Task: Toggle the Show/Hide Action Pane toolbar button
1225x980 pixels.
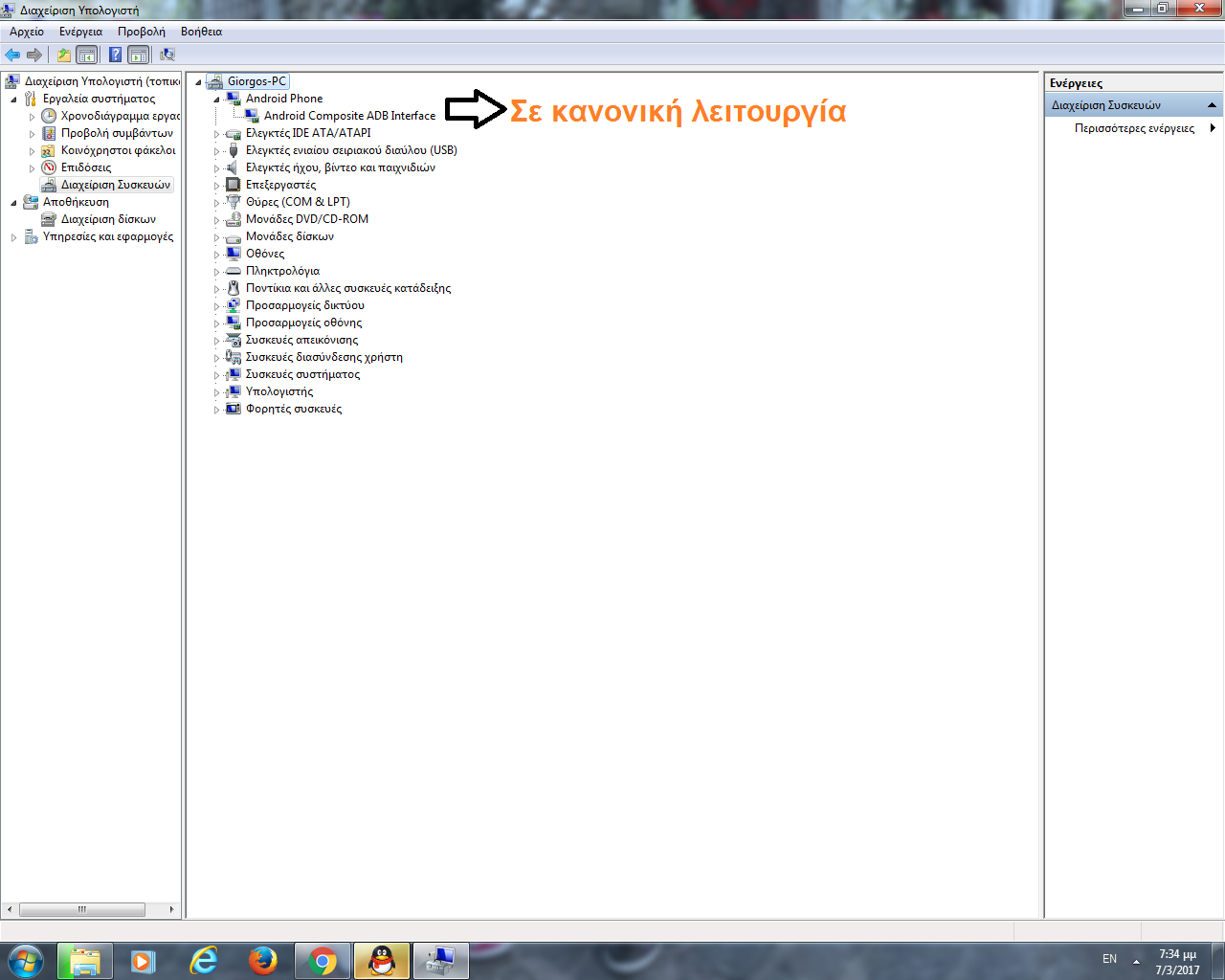Action: pos(139,56)
